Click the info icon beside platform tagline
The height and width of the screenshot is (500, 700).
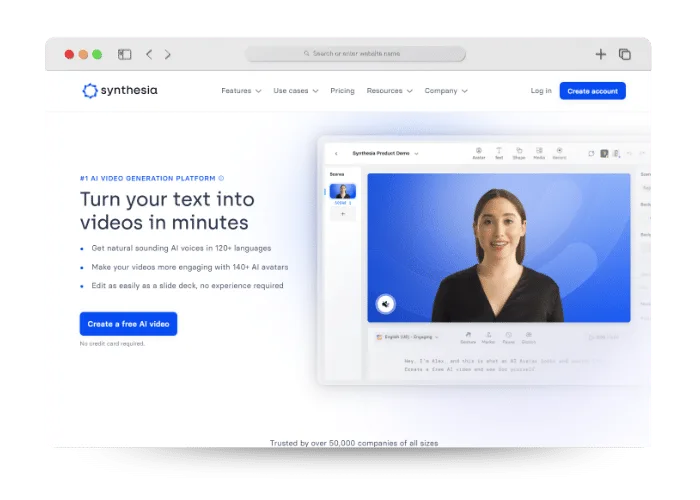point(221,178)
